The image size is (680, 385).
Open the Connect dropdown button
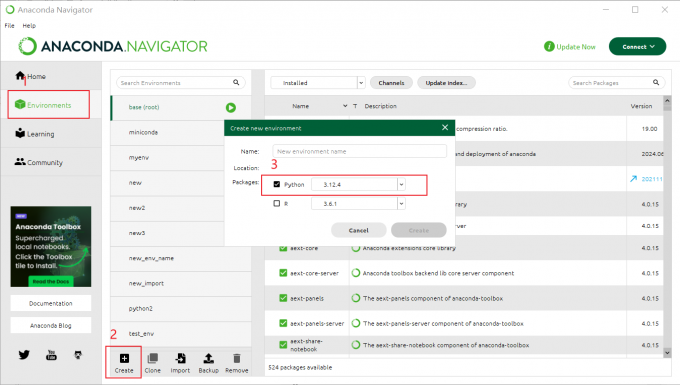(x=638, y=46)
